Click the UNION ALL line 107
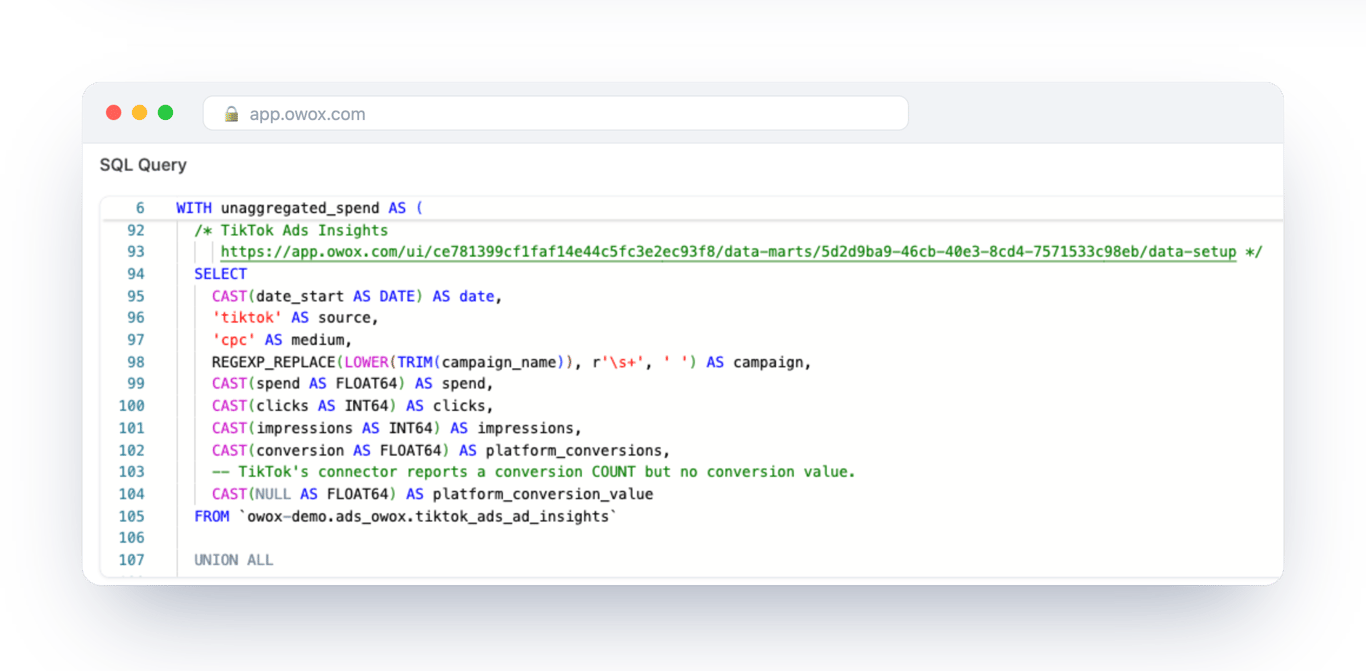1366x671 pixels. click(x=233, y=560)
